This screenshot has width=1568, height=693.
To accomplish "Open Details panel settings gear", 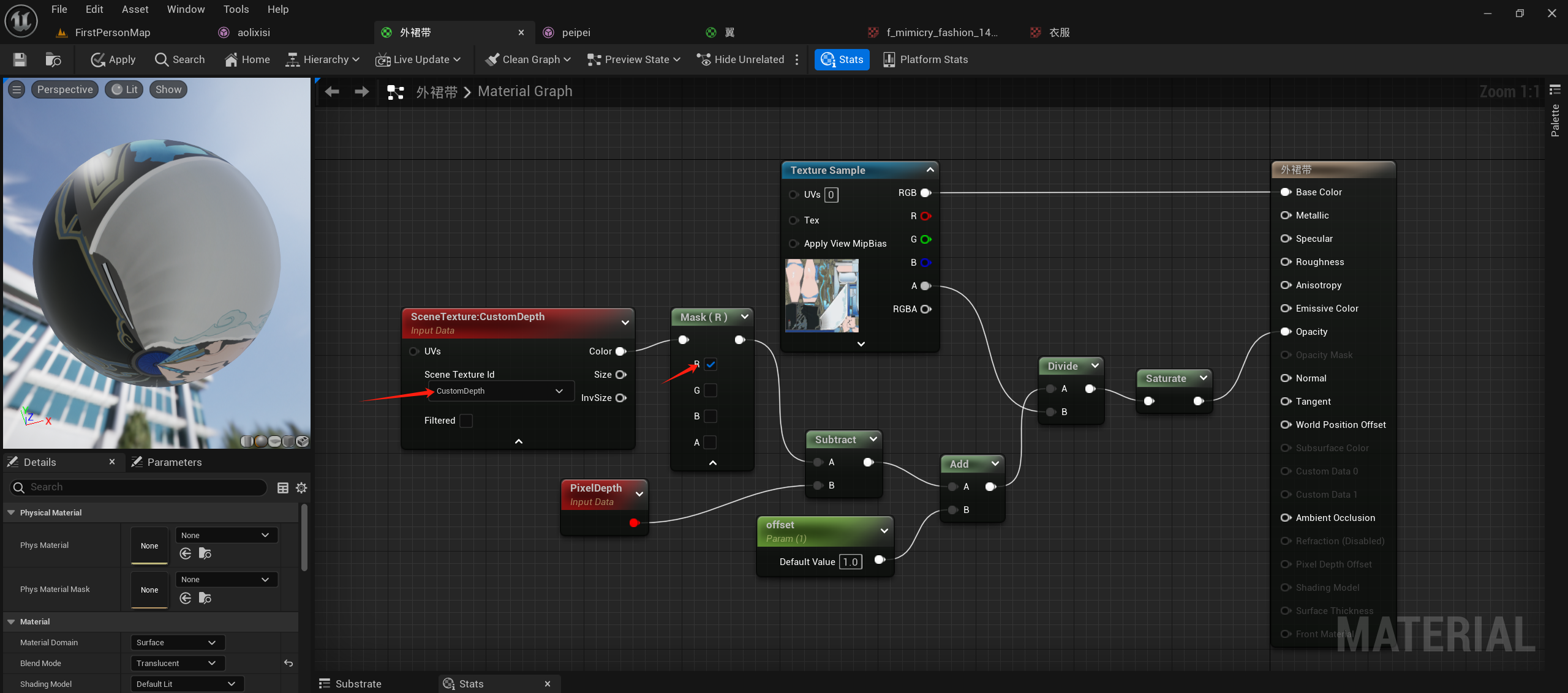I will click(301, 488).
